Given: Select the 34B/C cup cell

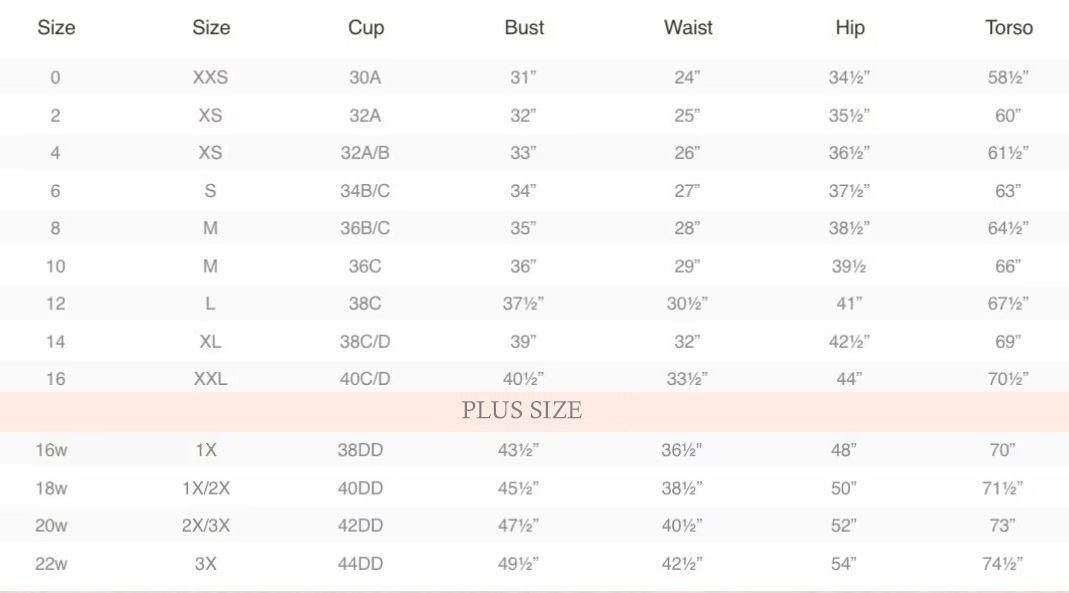Looking at the screenshot, I should click(x=365, y=191).
